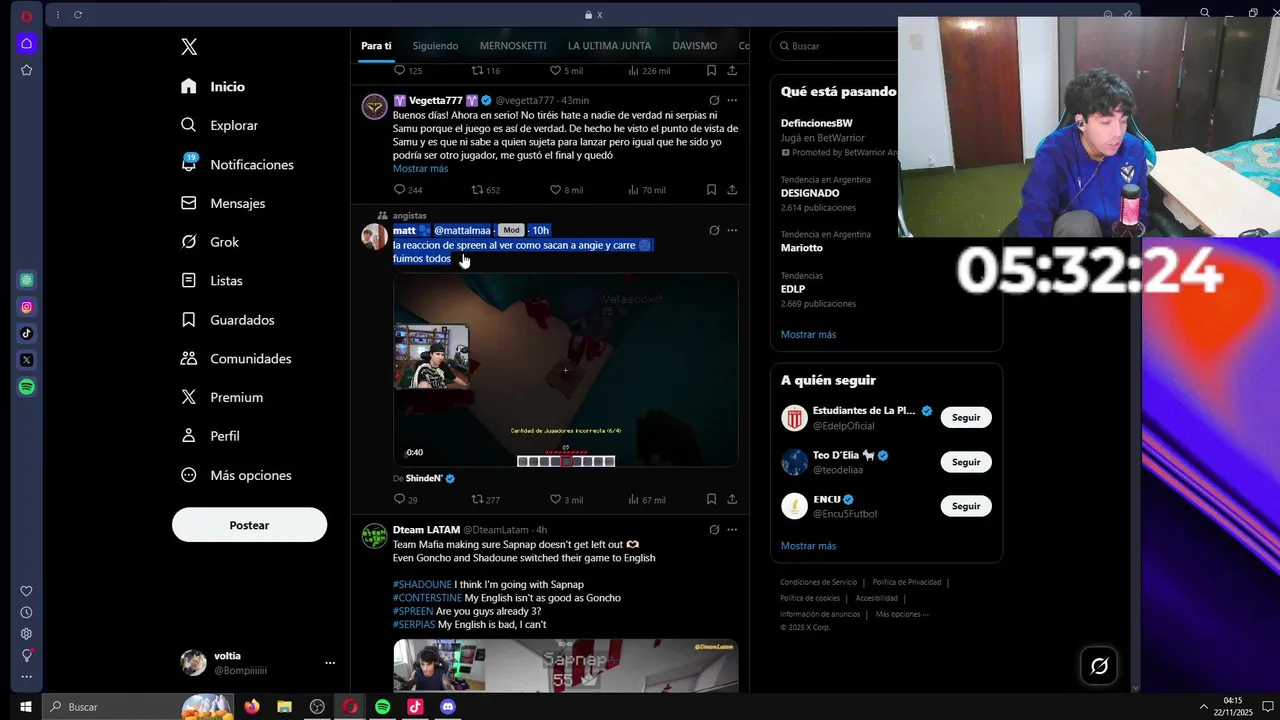Open browser tab menu dots near reload

tap(58, 15)
